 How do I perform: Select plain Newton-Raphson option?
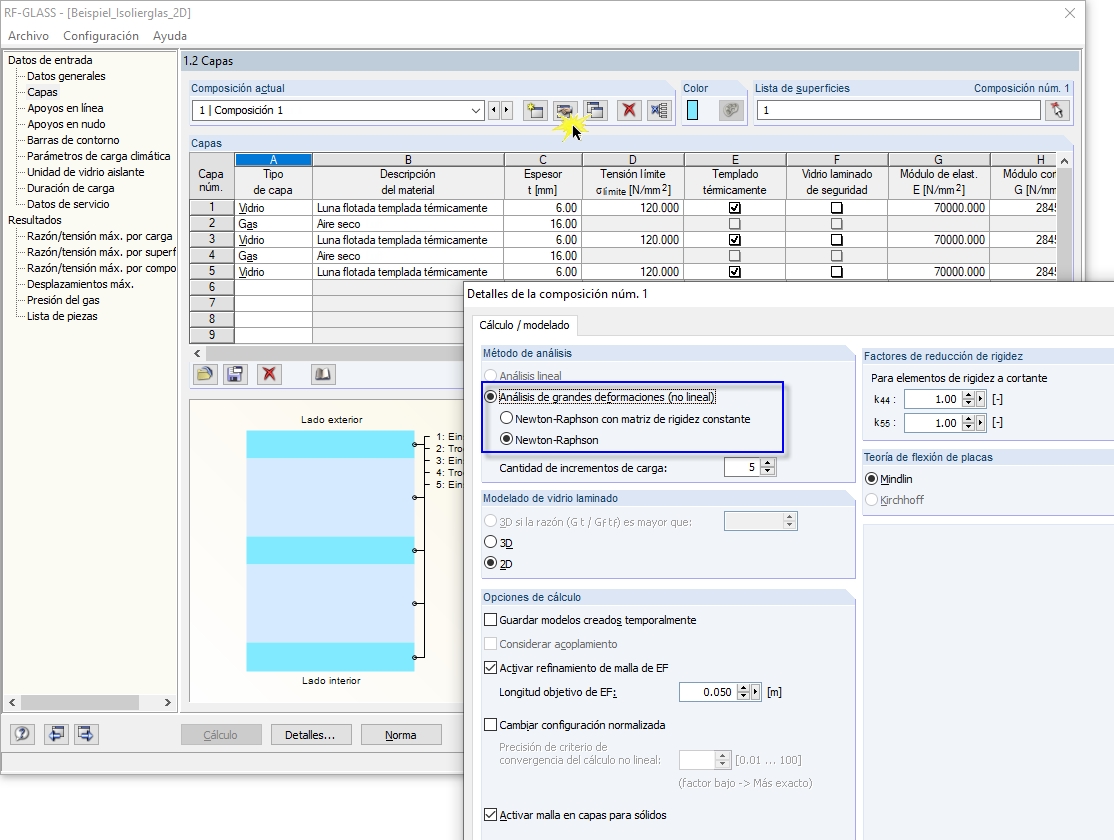click(x=507, y=439)
